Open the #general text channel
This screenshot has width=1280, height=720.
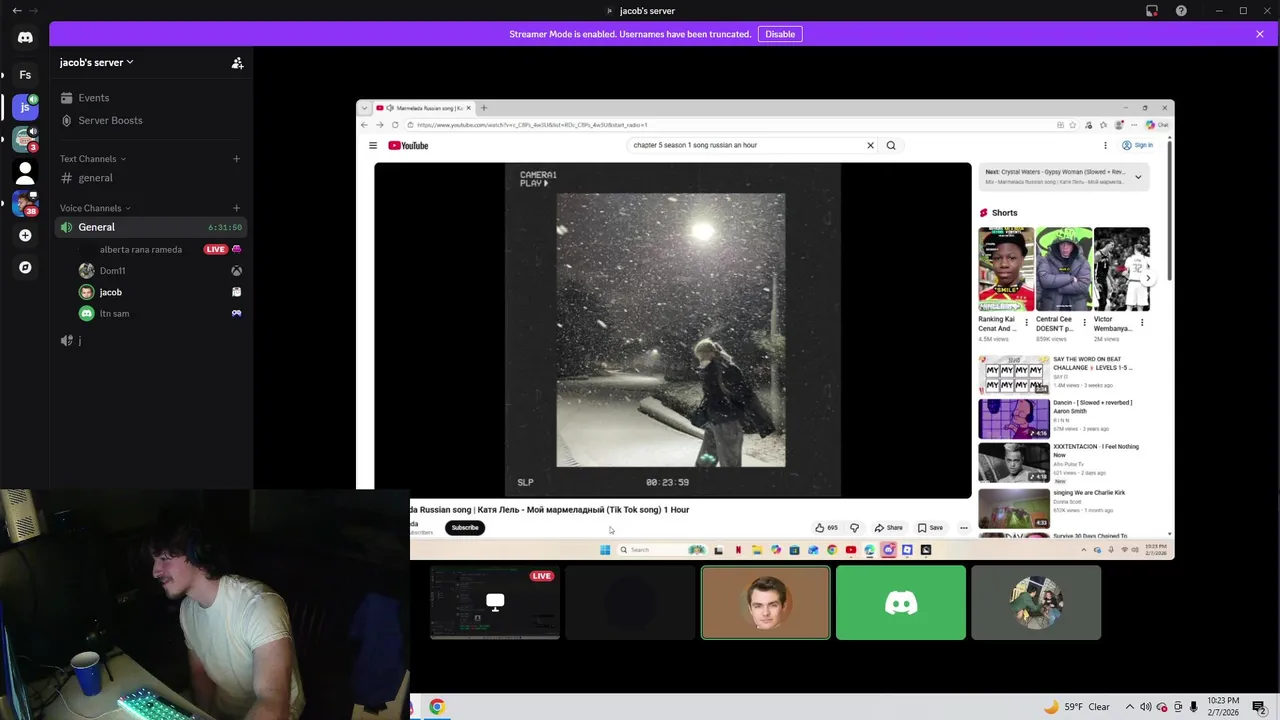click(x=150, y=178)
